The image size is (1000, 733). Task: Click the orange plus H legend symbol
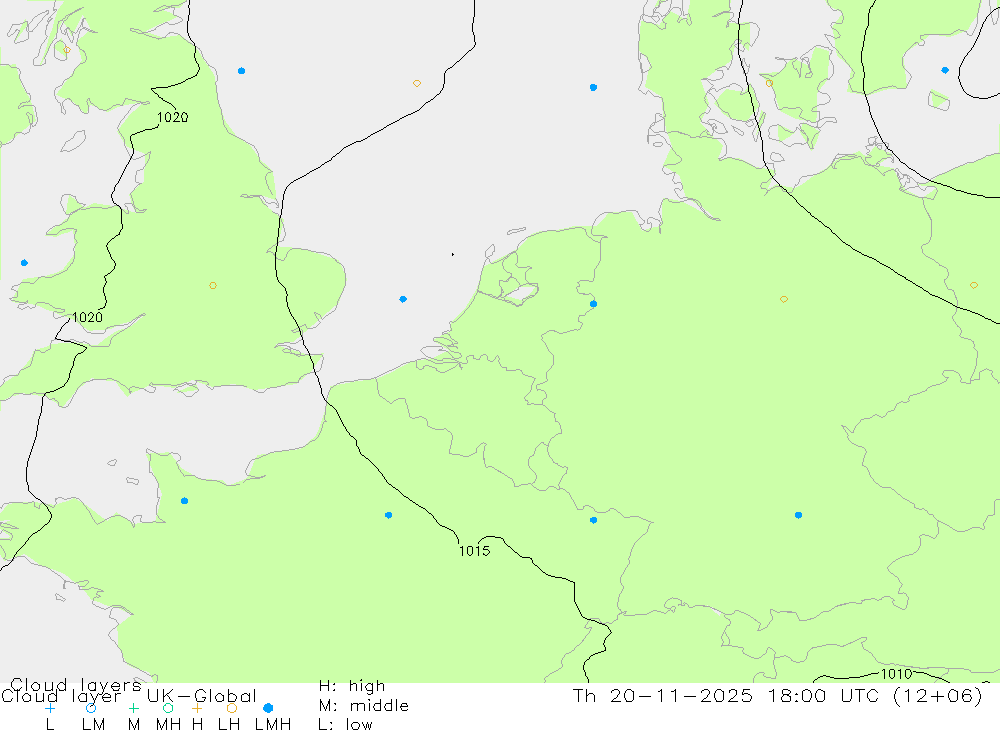coord(197,708)
